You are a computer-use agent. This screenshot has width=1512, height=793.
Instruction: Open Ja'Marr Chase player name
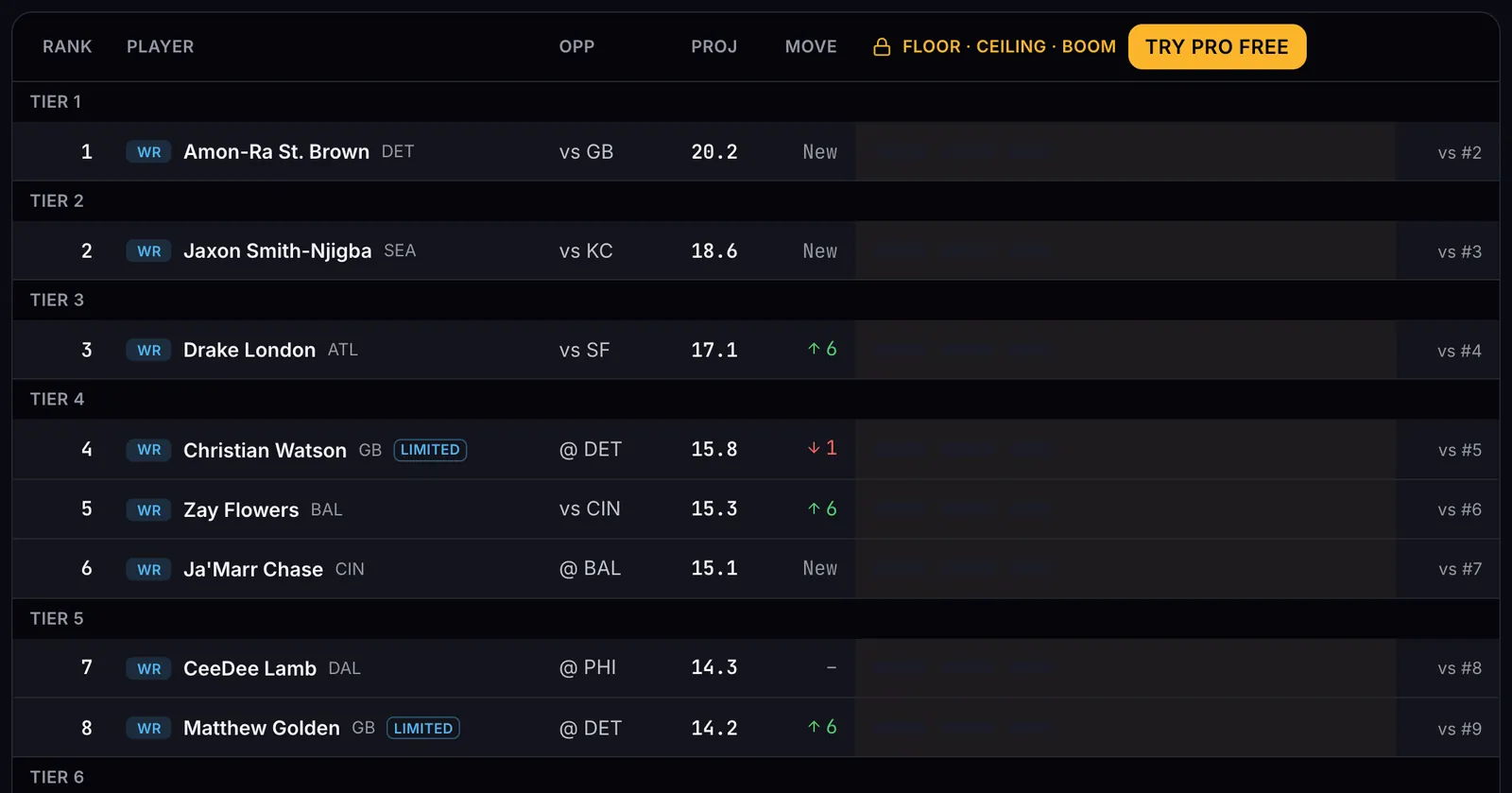click(x=253, y=570)
